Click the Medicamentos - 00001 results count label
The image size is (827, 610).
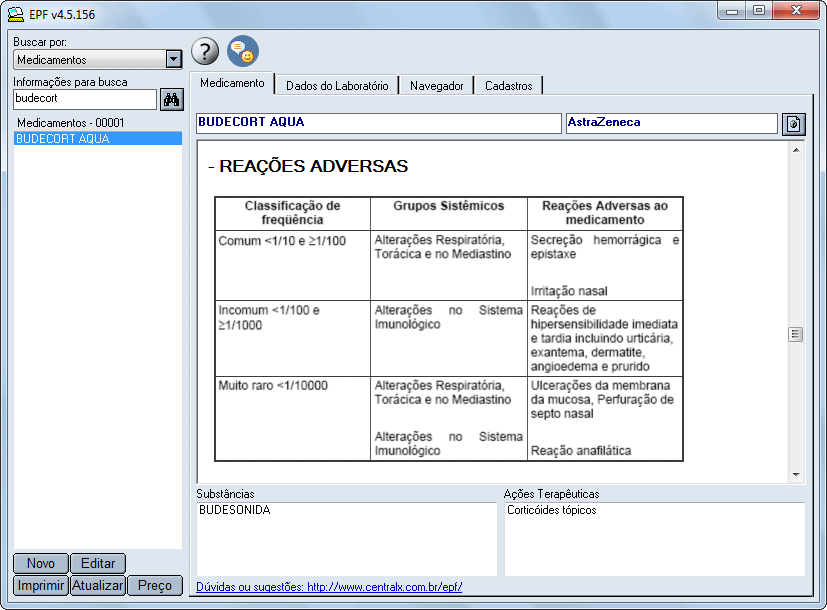(x=71, y=123)
